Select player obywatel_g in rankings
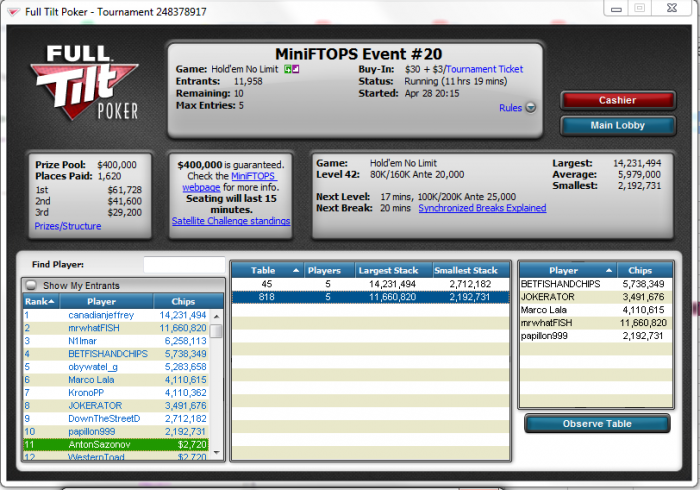Image resolution: width=700 pixels, height=490 pixels. click(x=116, y=367)
